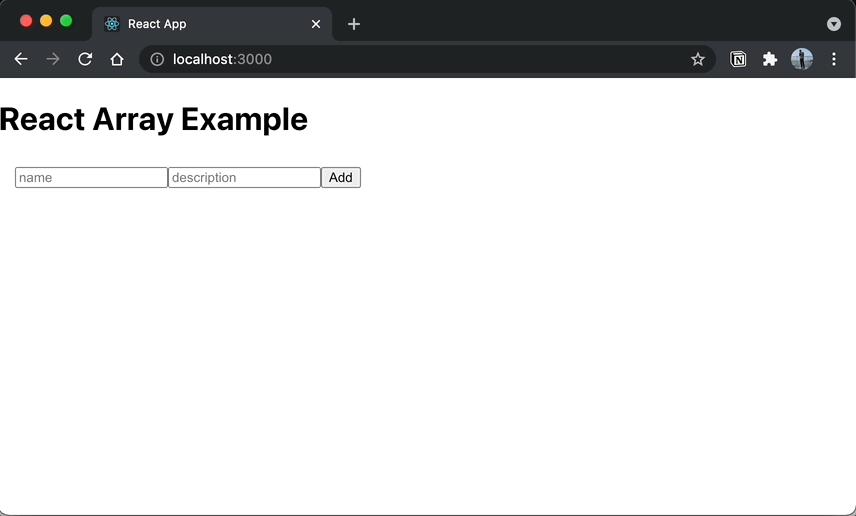Click the React Array Example heading

click(154, 119)
